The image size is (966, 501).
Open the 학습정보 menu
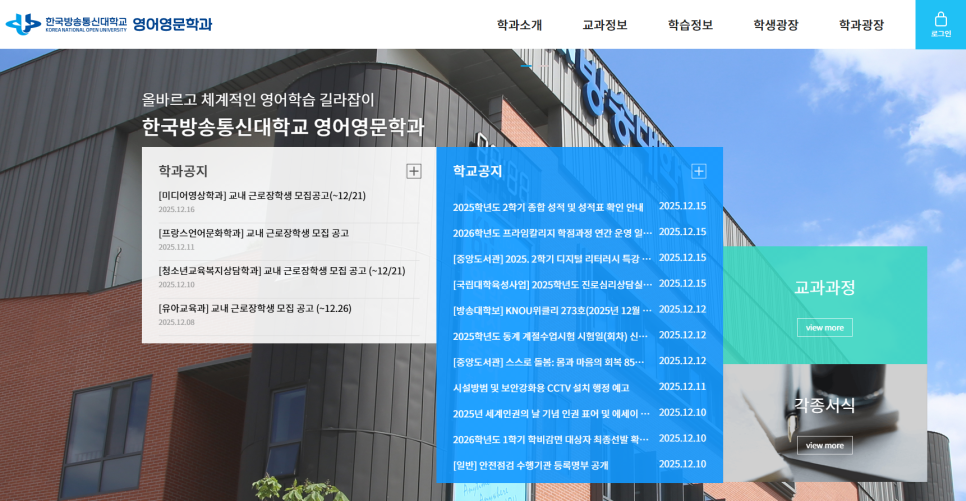point(690,25)
